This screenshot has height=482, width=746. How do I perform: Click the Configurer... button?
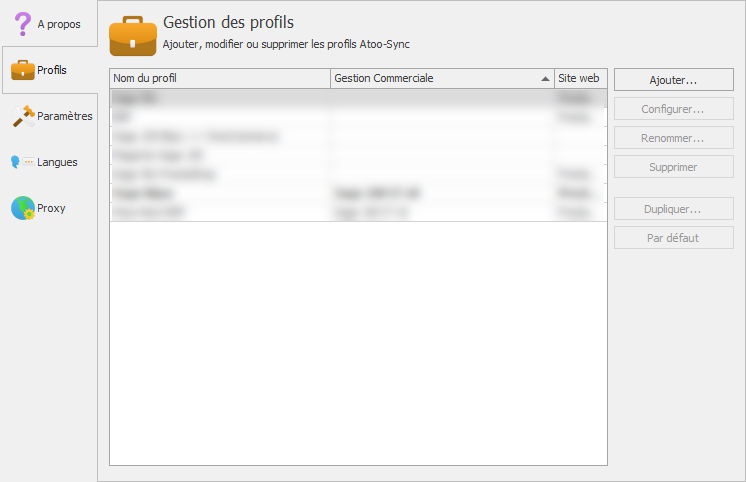(x=673, y=108)
